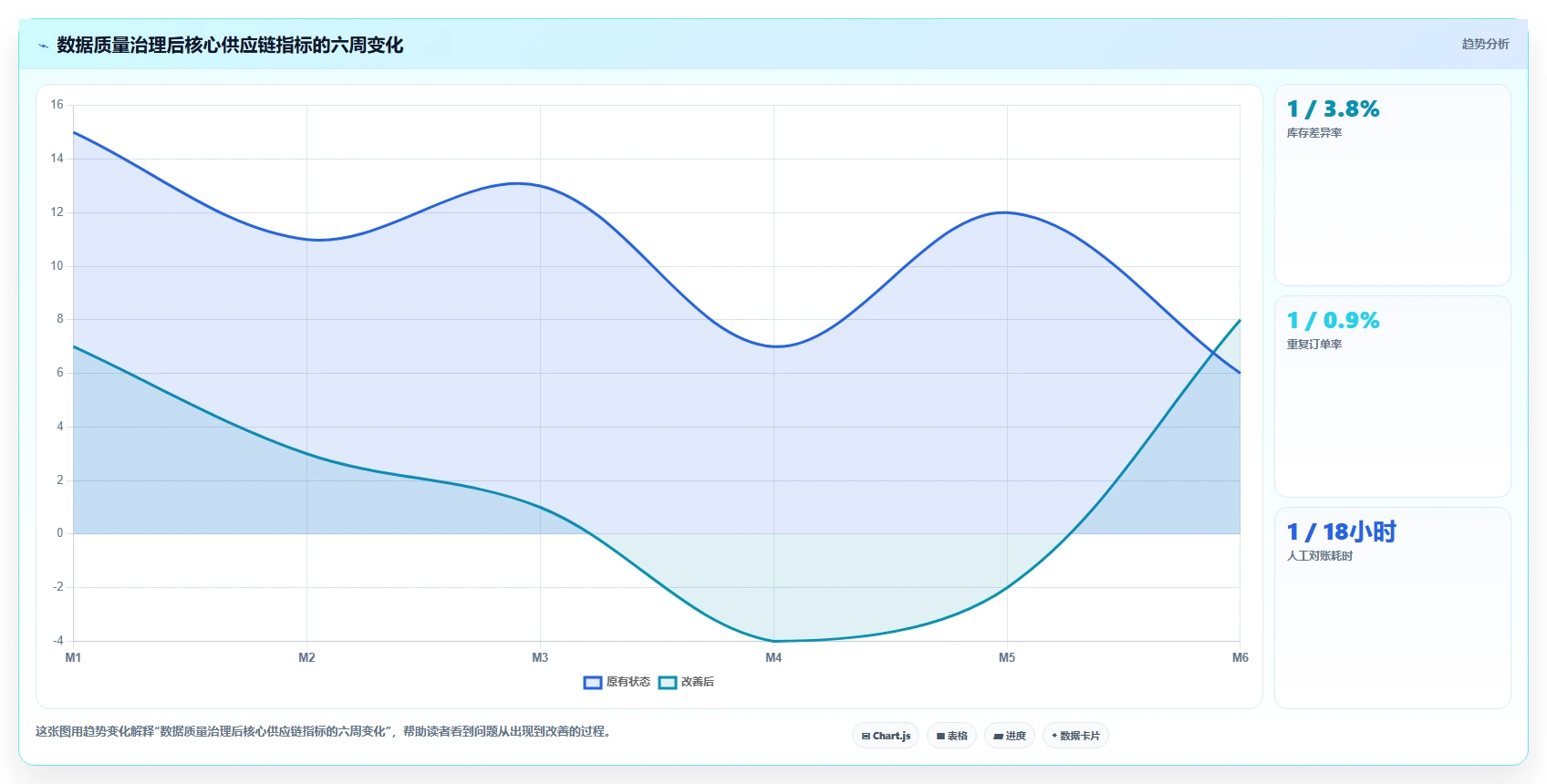Click the description text below the chart
Viewport: 1547px width, 784px height.
click(x=324, y=731)
